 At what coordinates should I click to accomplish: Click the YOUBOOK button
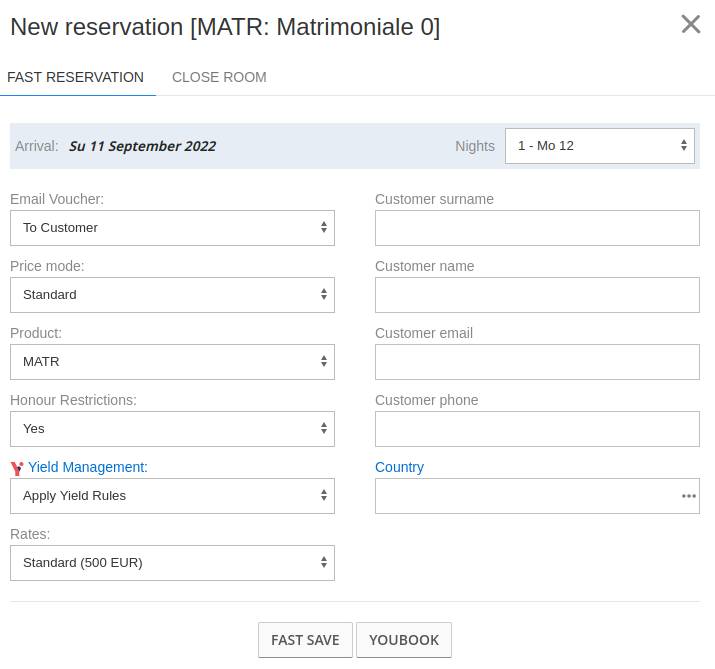click(404, 640)
